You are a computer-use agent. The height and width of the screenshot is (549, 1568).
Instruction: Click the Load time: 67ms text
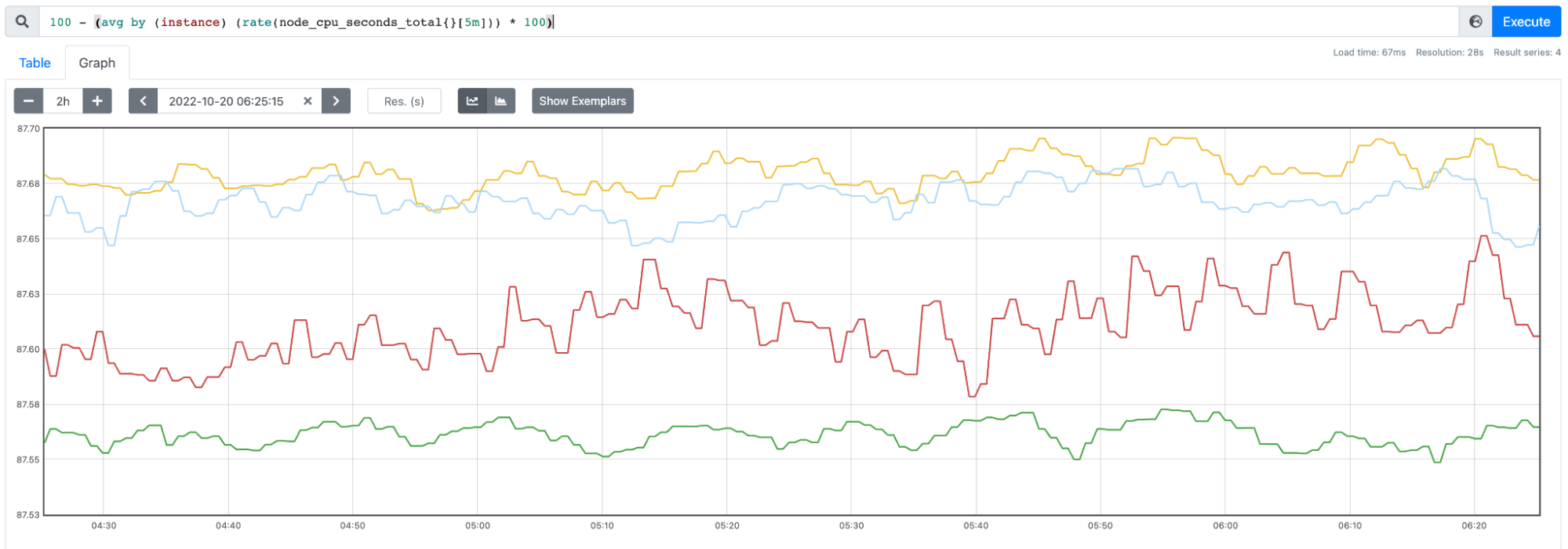point(1370,53)
